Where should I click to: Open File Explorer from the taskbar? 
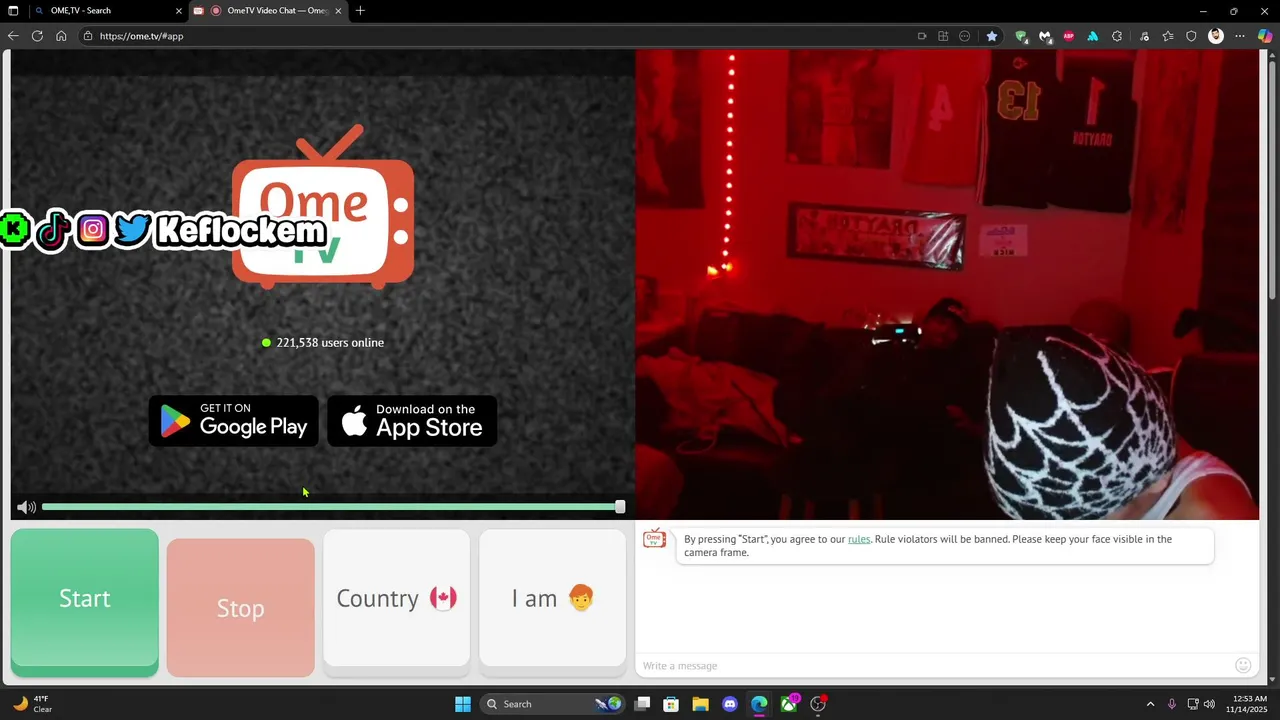(x=700, y=704)
